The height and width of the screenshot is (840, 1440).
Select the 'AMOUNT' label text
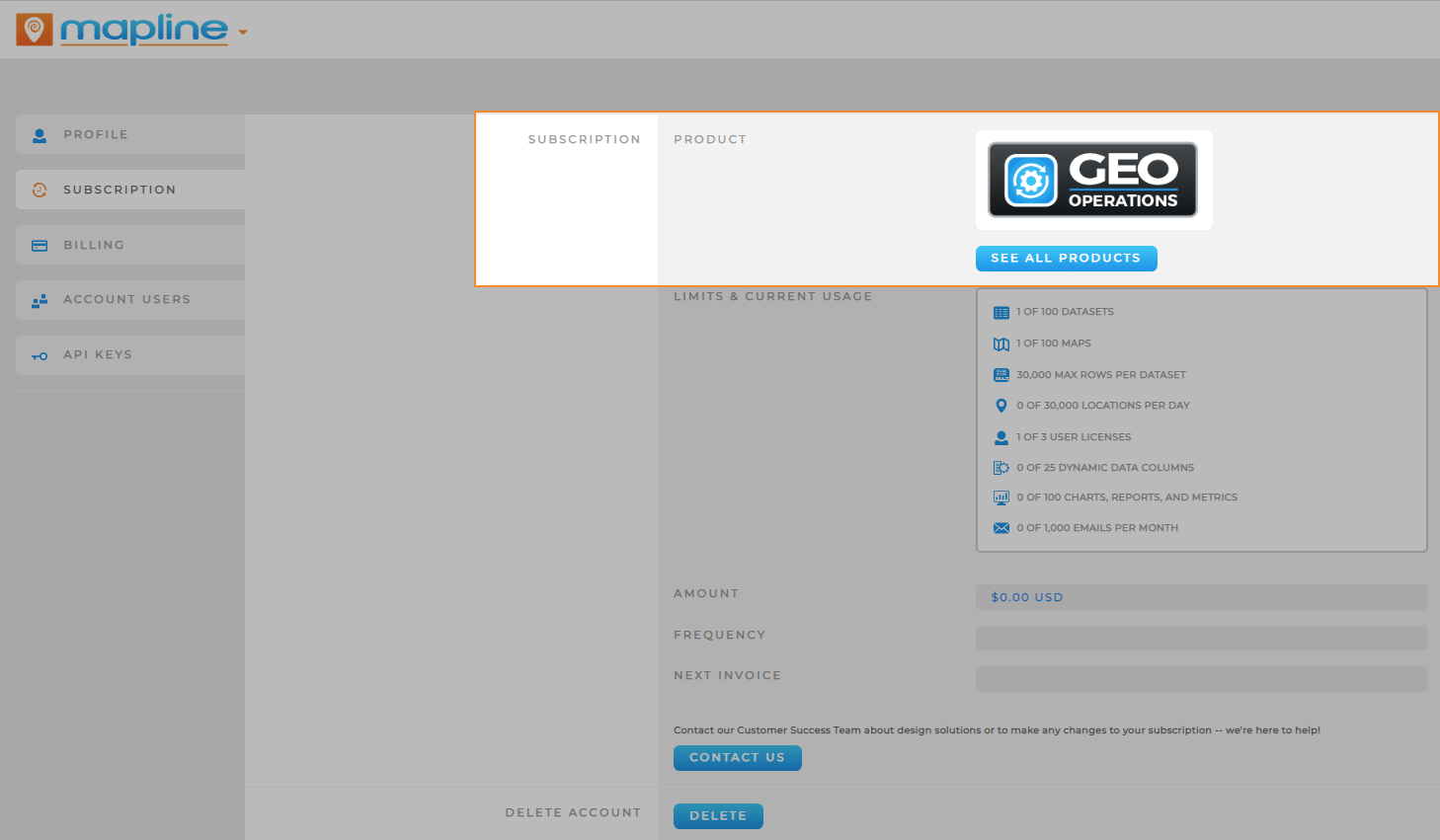tap(706, 593)
